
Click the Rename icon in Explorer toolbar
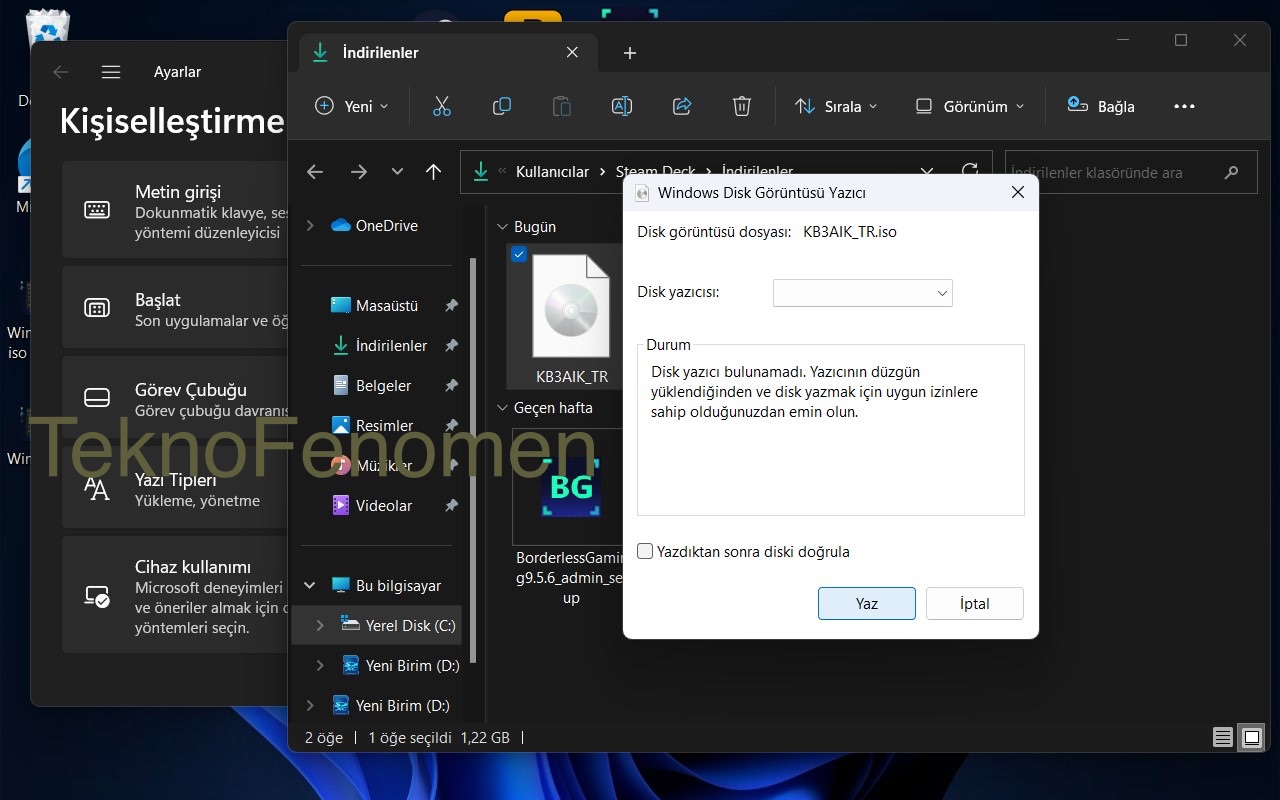coord(622,106)
